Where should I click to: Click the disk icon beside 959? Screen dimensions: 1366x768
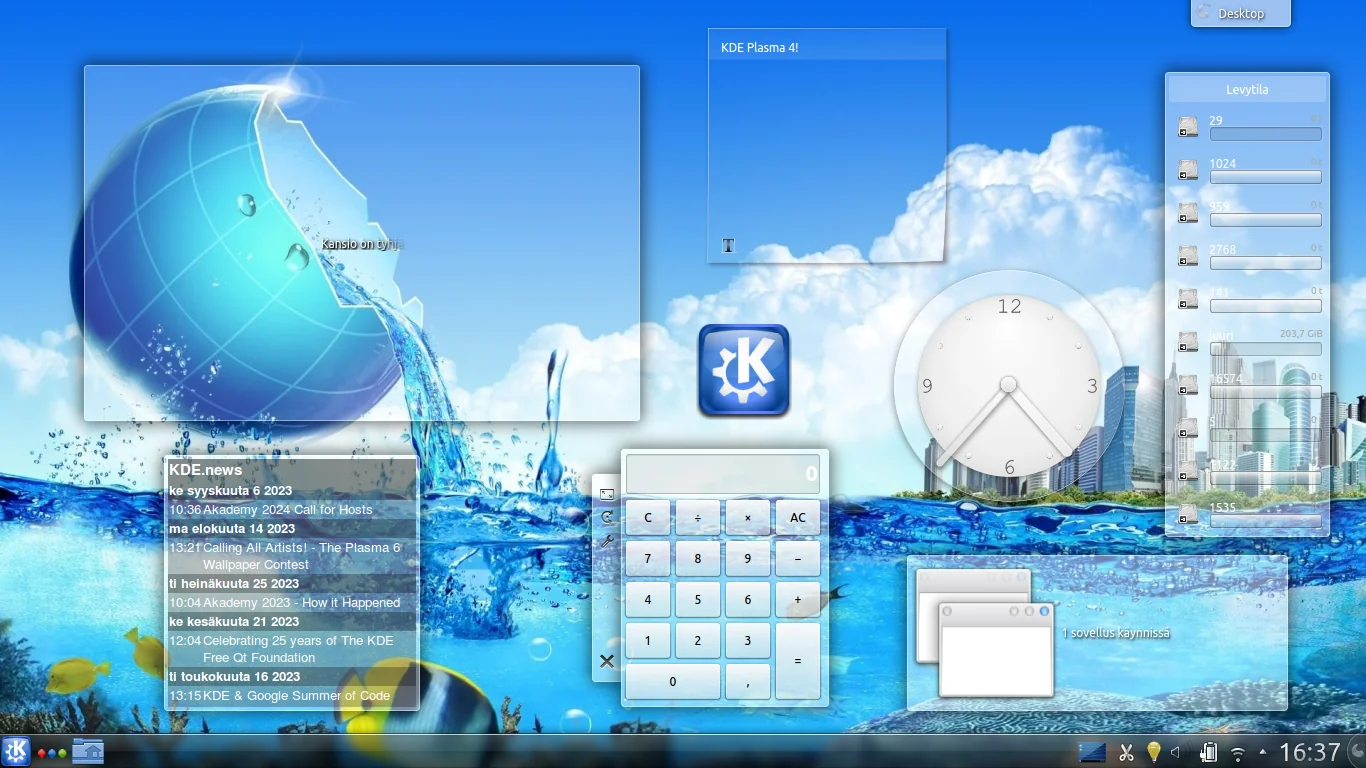(1188, 213)
